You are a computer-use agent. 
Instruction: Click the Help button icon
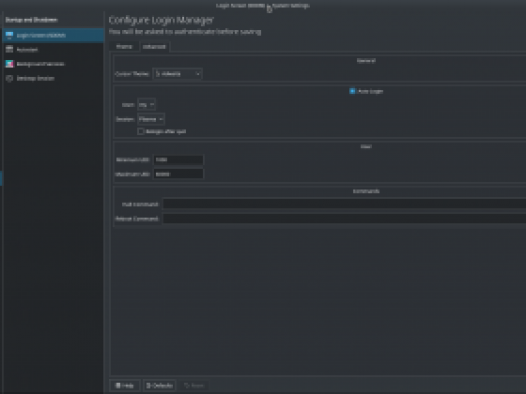click(x=118, y=386)
